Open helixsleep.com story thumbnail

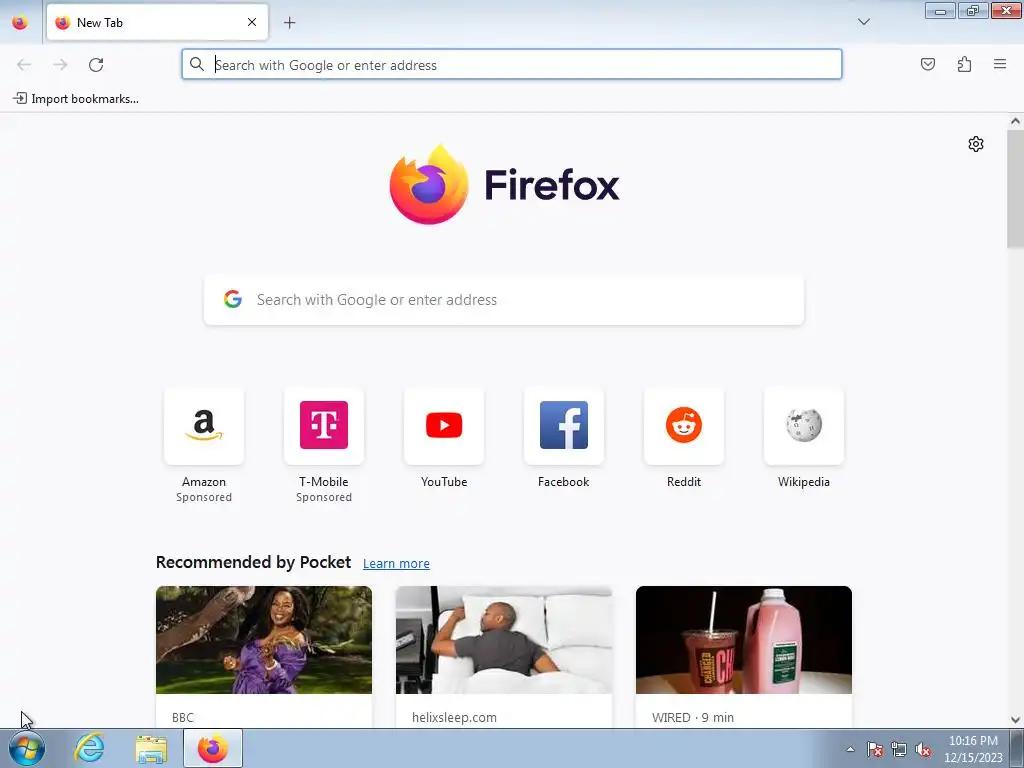504,640
